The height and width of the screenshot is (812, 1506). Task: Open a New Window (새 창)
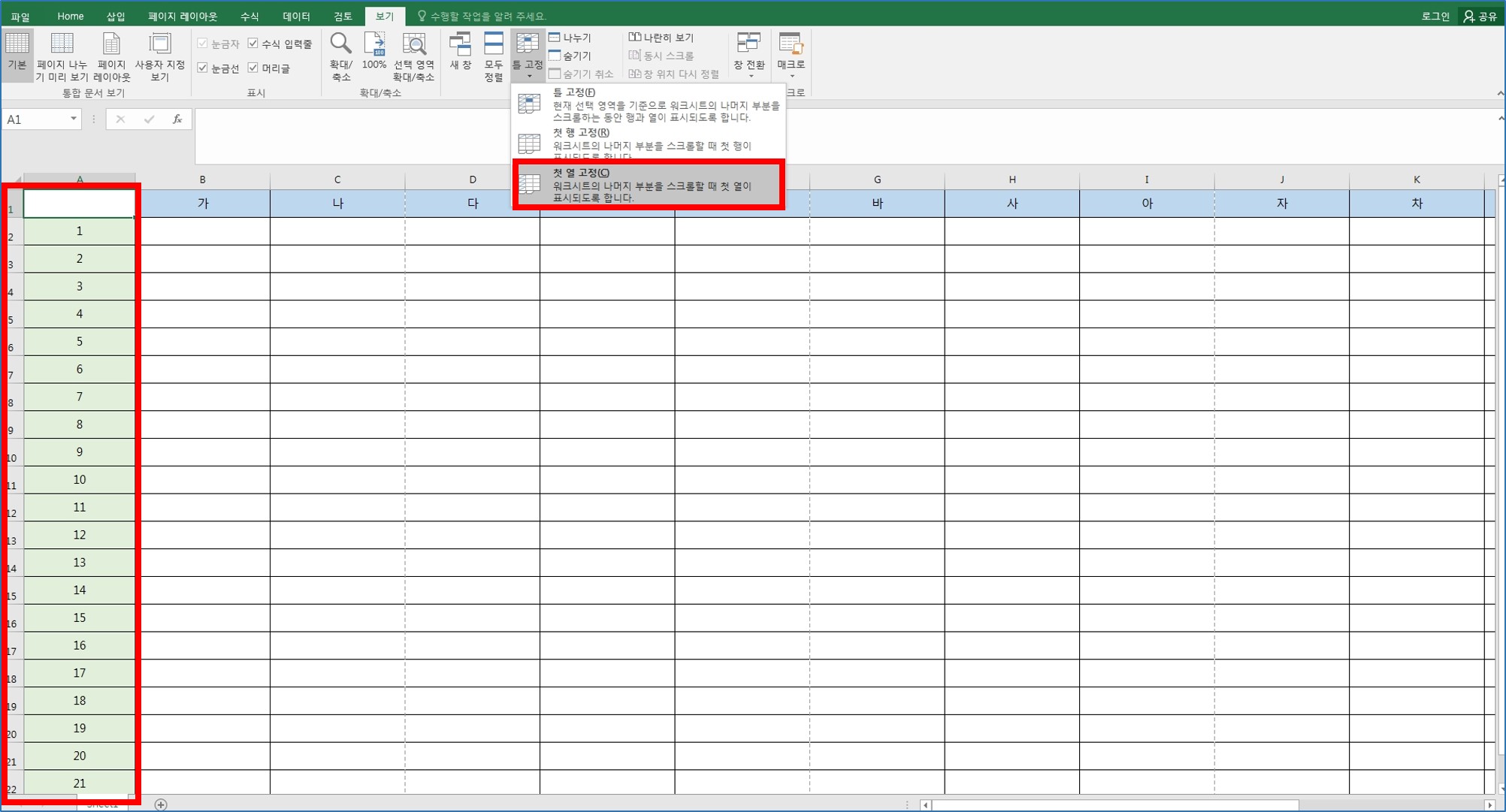point(460,52)
